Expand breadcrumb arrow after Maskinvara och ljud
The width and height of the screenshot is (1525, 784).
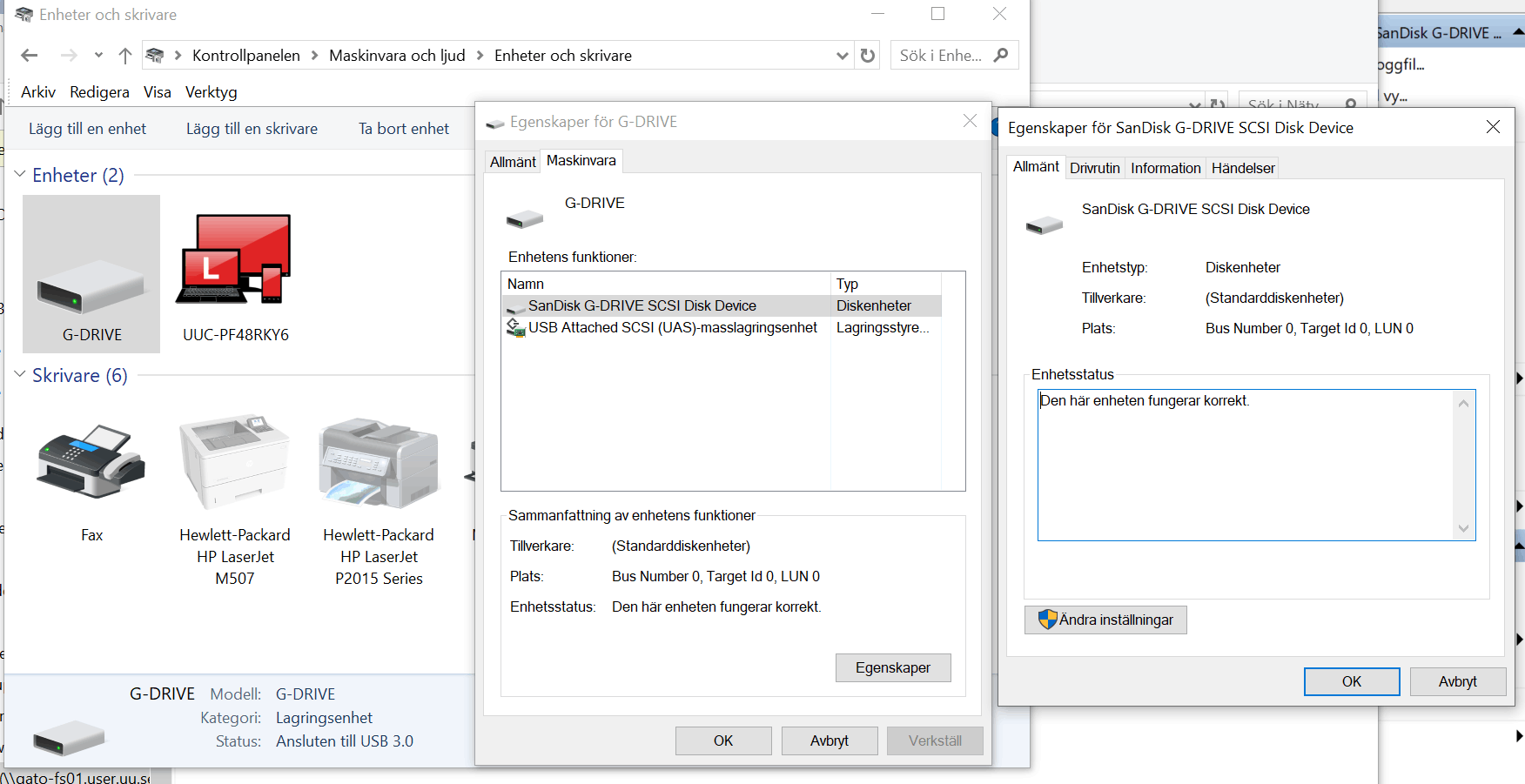pos(480,56)
